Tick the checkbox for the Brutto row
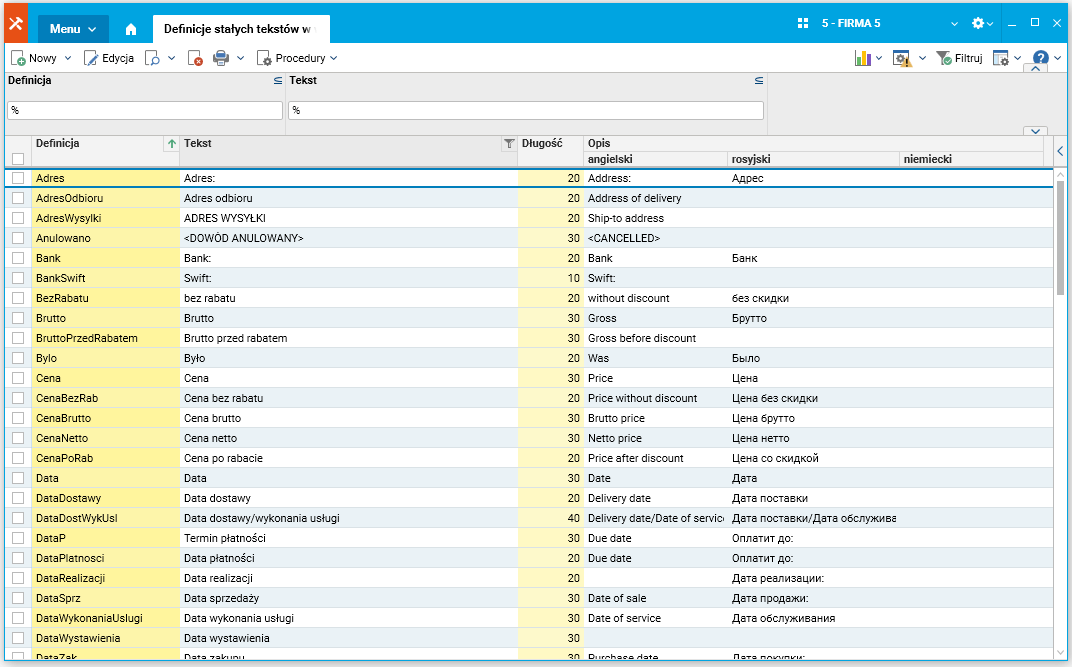 (x=18, y=318)
